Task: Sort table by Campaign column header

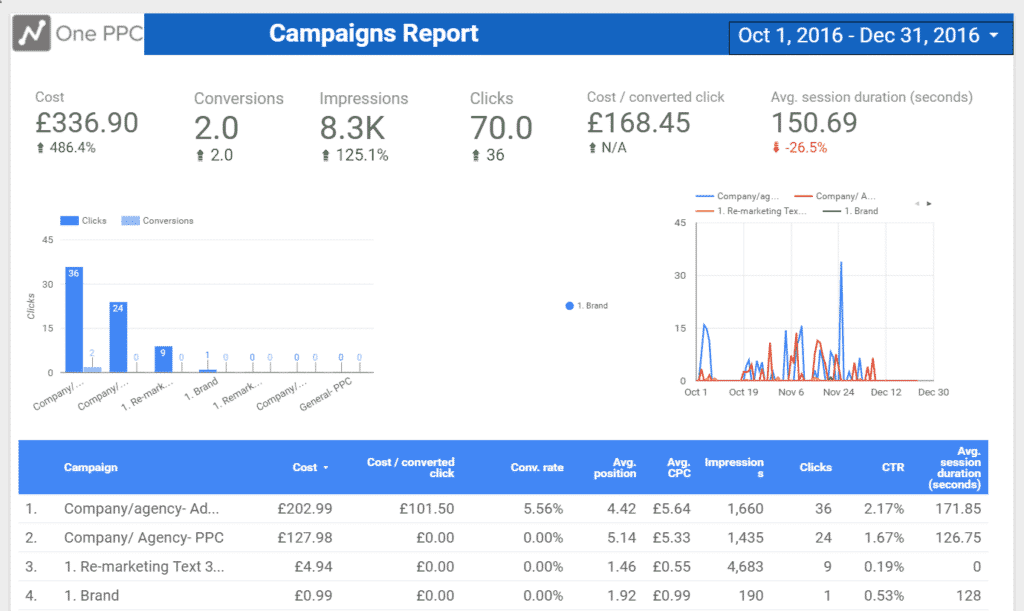Action: 90,467
